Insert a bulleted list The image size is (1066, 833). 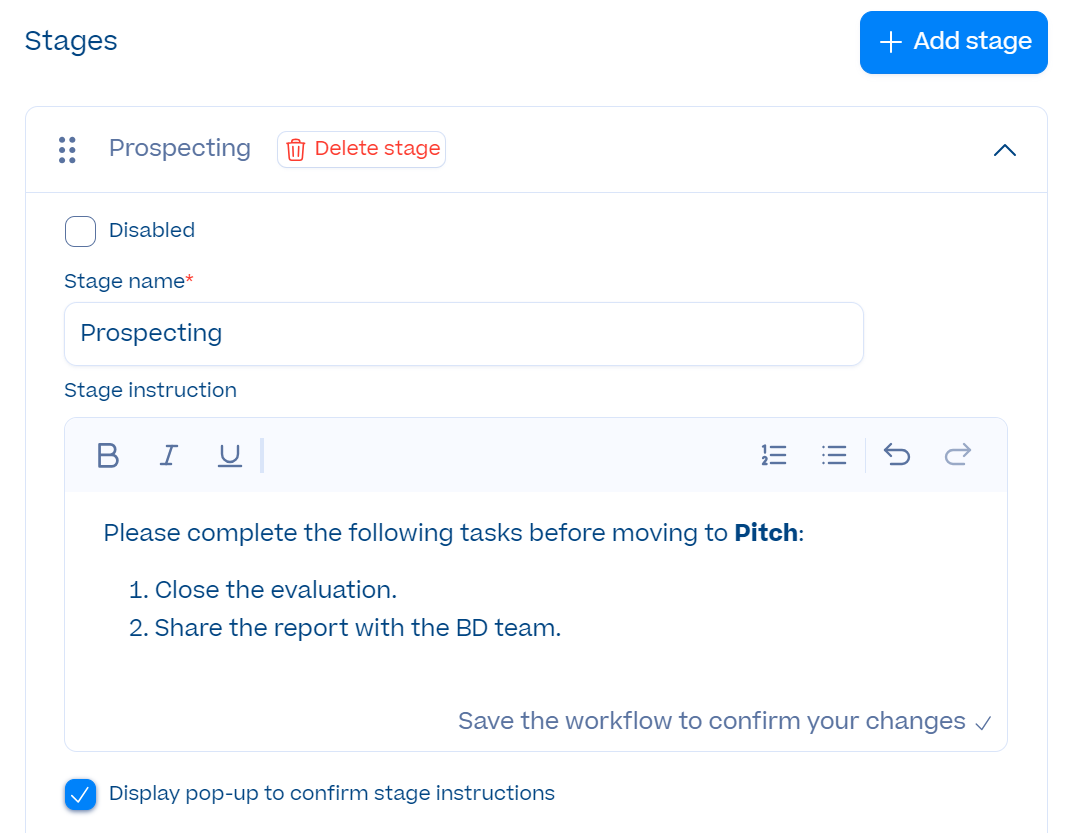coord(834,455)
